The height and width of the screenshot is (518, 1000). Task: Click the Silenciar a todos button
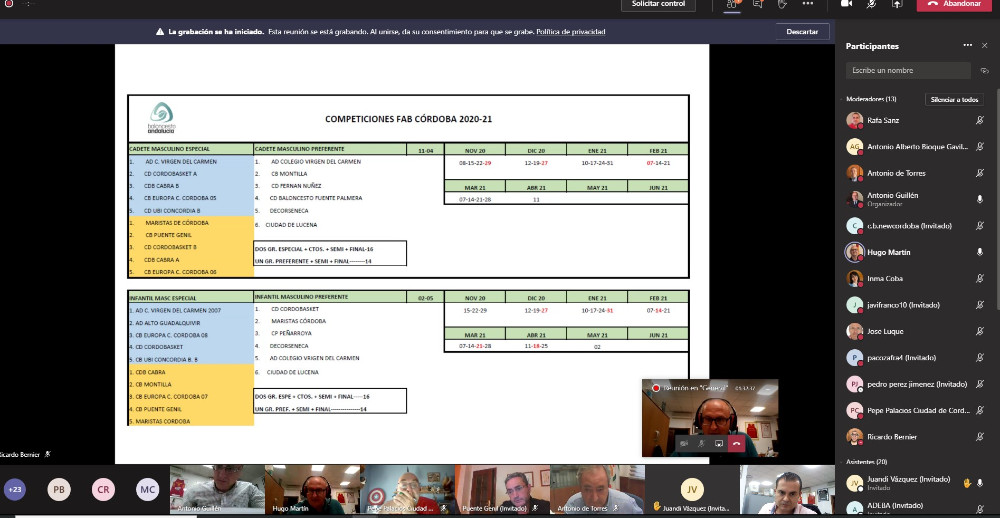(954, 100)
